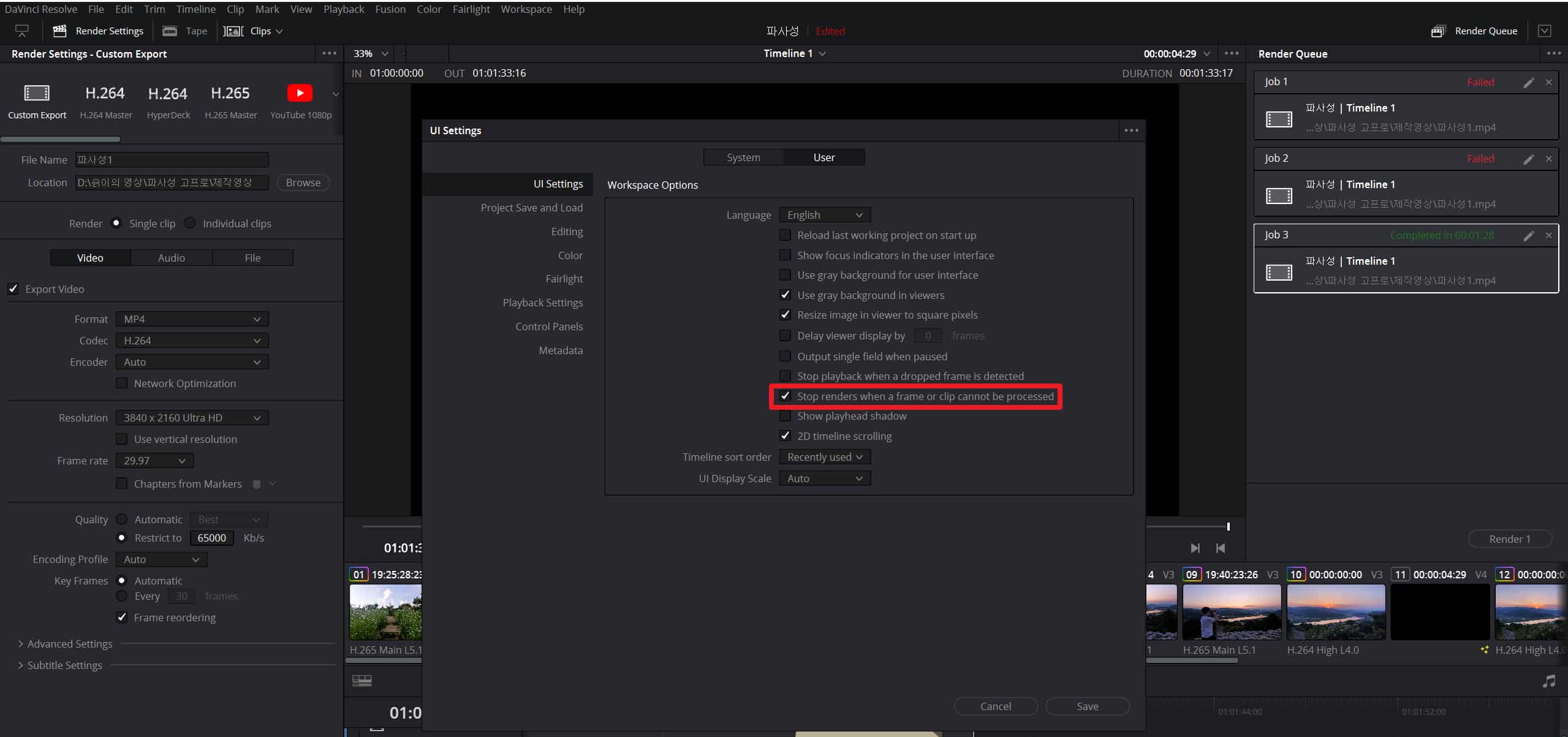Open the Fairlight menu in menu bar
1568x737 pixels.
pyautogui.click(x=471, y=9)
